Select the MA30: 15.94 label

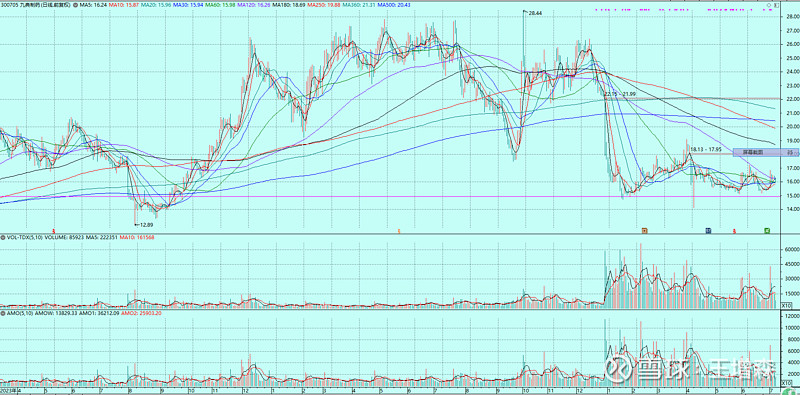point(189,5)
